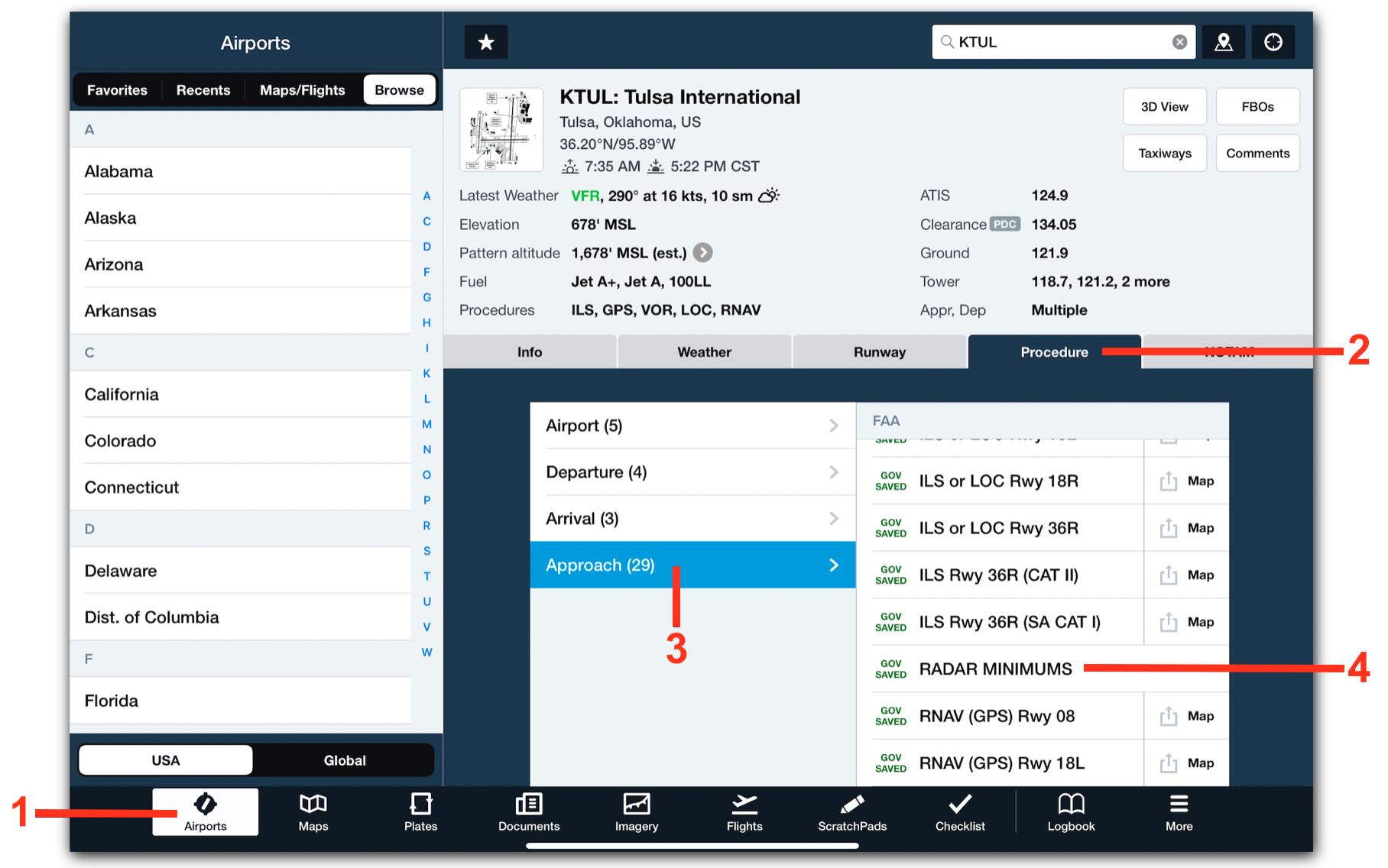
Task: Select the Browse segment
Action: pos(399,89)
